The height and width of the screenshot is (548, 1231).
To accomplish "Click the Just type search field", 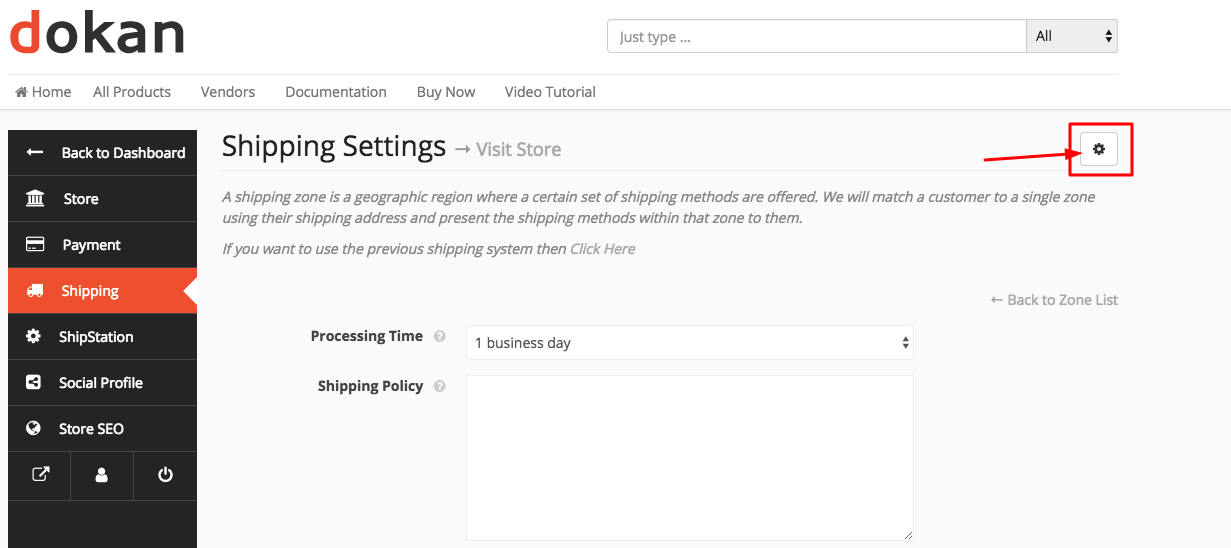I will point(816,37).
